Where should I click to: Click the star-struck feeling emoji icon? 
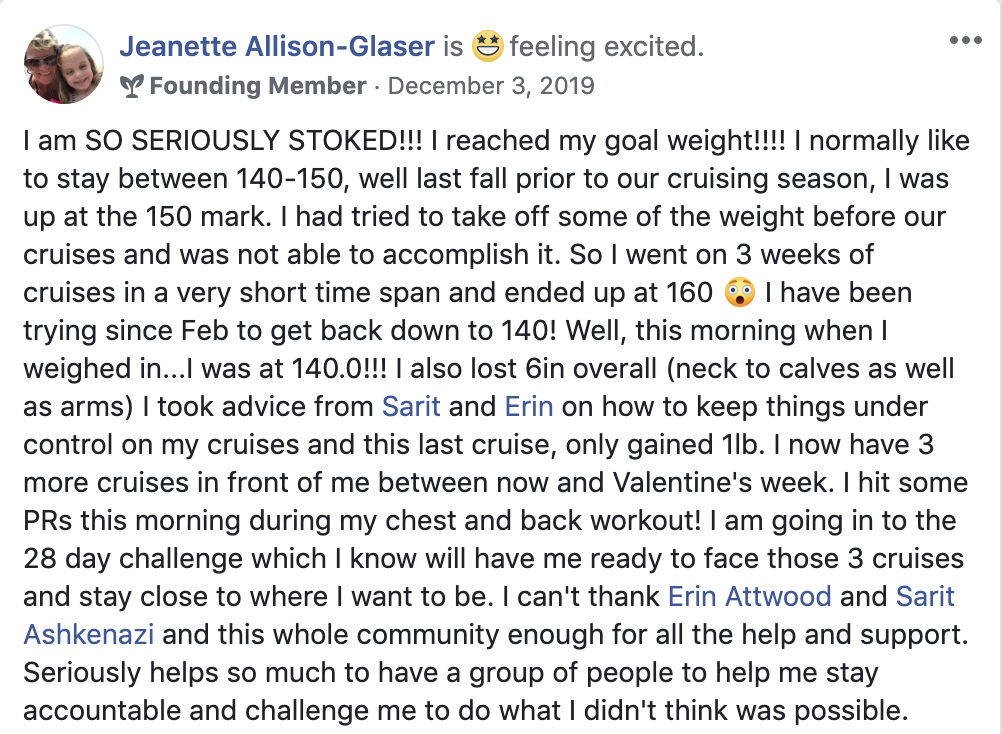[487, 46]
